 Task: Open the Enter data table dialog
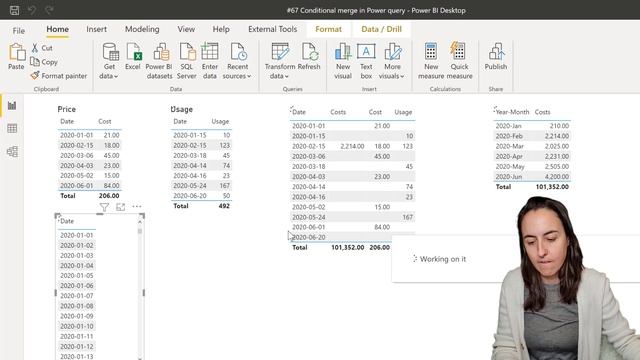click(x=210, y=61)
